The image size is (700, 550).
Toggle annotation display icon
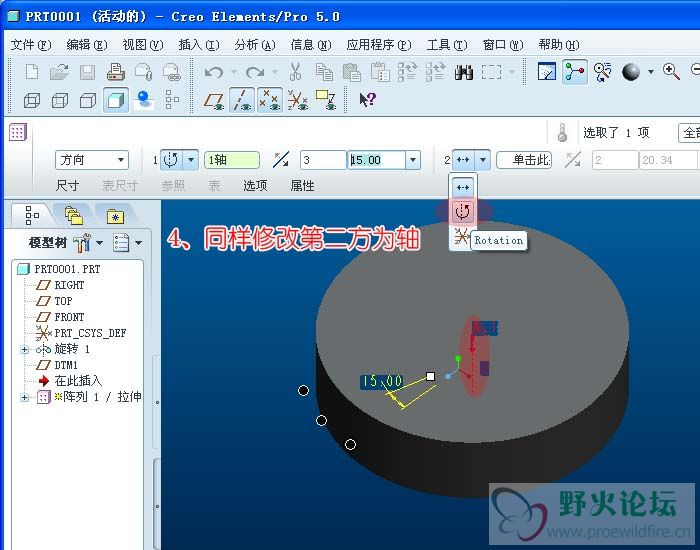(x=325, y=100)
